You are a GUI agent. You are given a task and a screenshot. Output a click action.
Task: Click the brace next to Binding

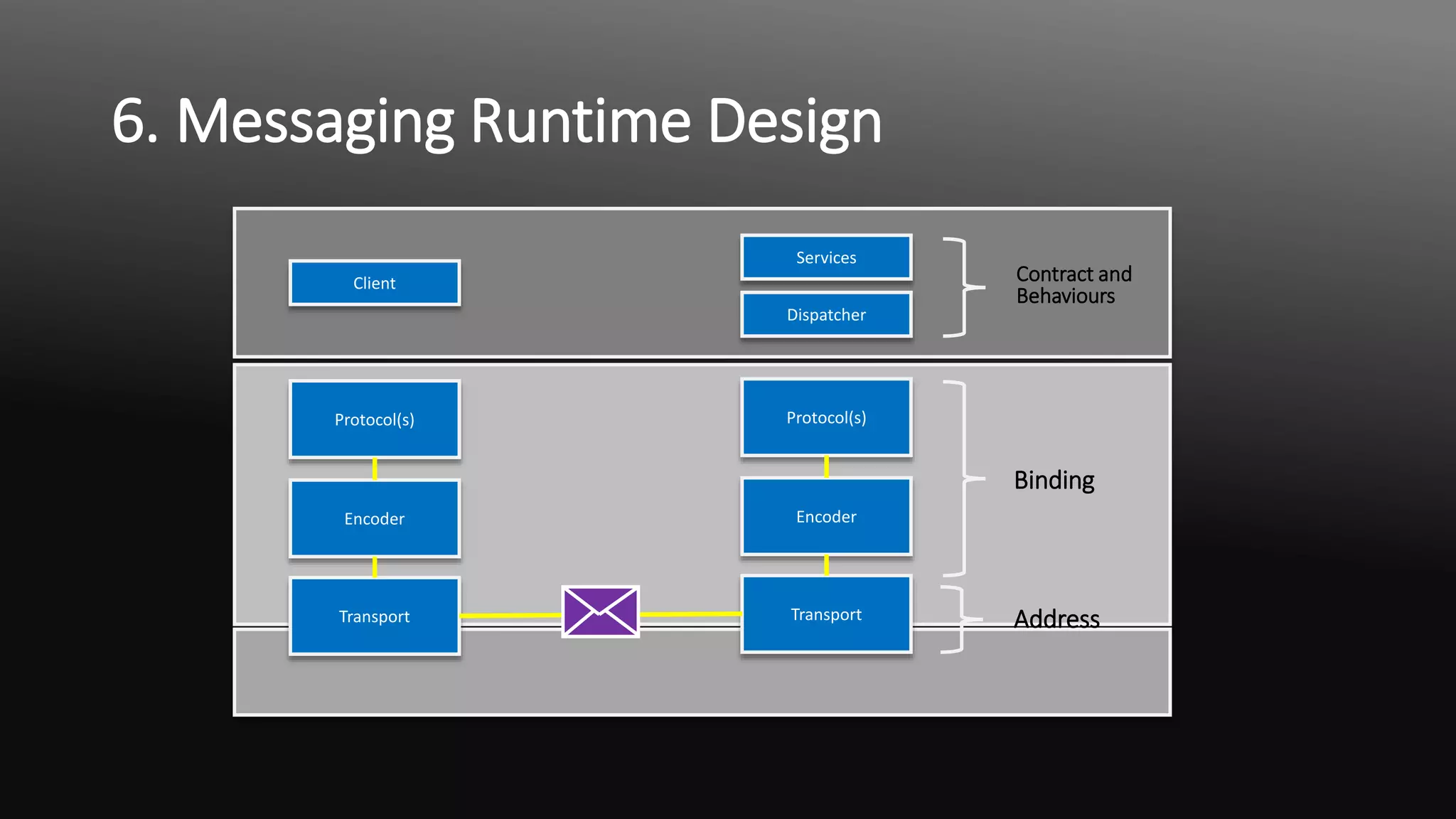(964, 478)
